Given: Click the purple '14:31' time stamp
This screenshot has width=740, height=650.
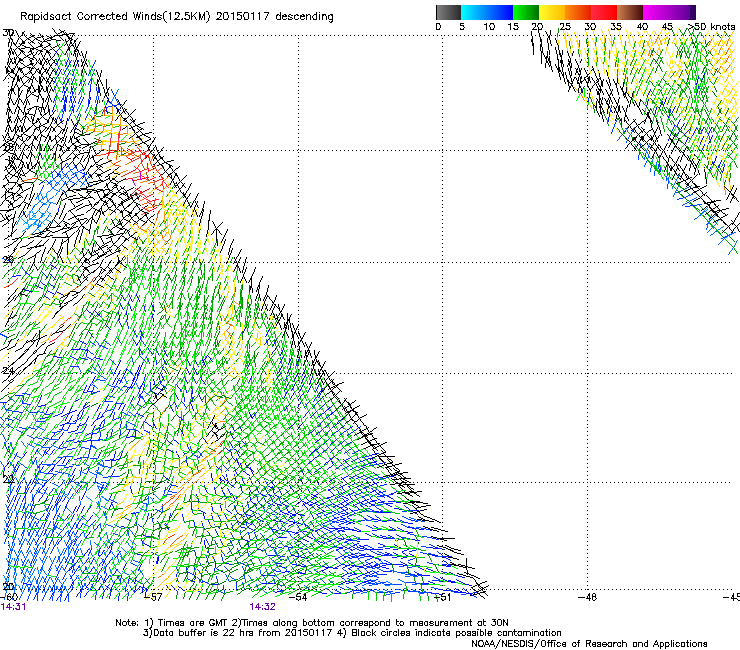Looking at the screenshot, I should click(13, 607).
